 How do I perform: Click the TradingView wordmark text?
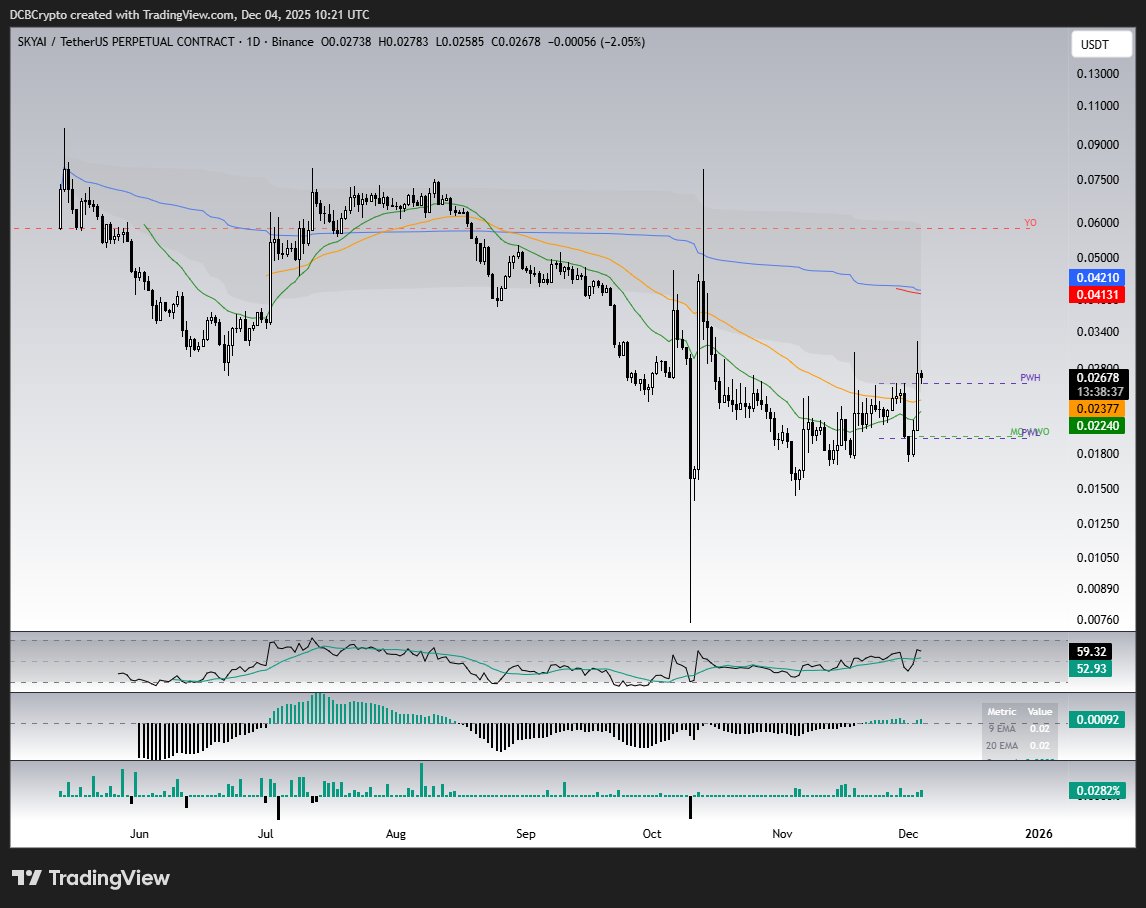109,879
